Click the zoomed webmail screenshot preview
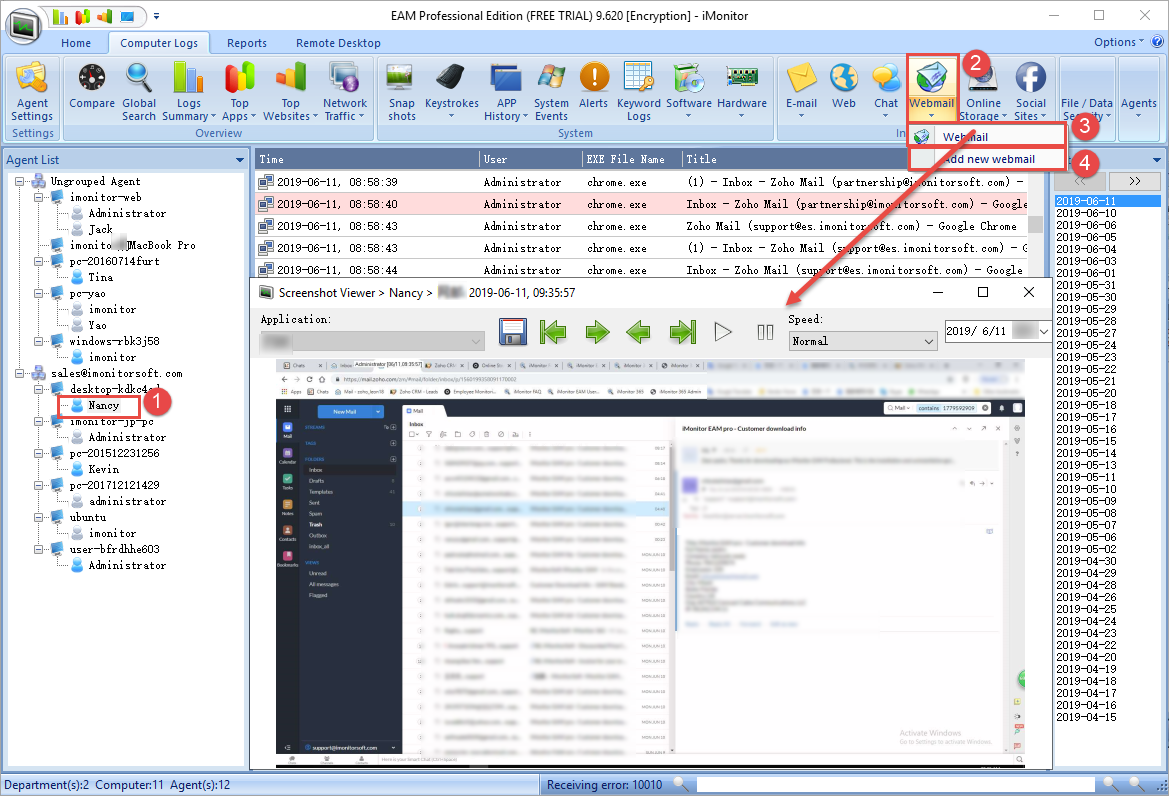1169x796 pixels. [650, 562]
